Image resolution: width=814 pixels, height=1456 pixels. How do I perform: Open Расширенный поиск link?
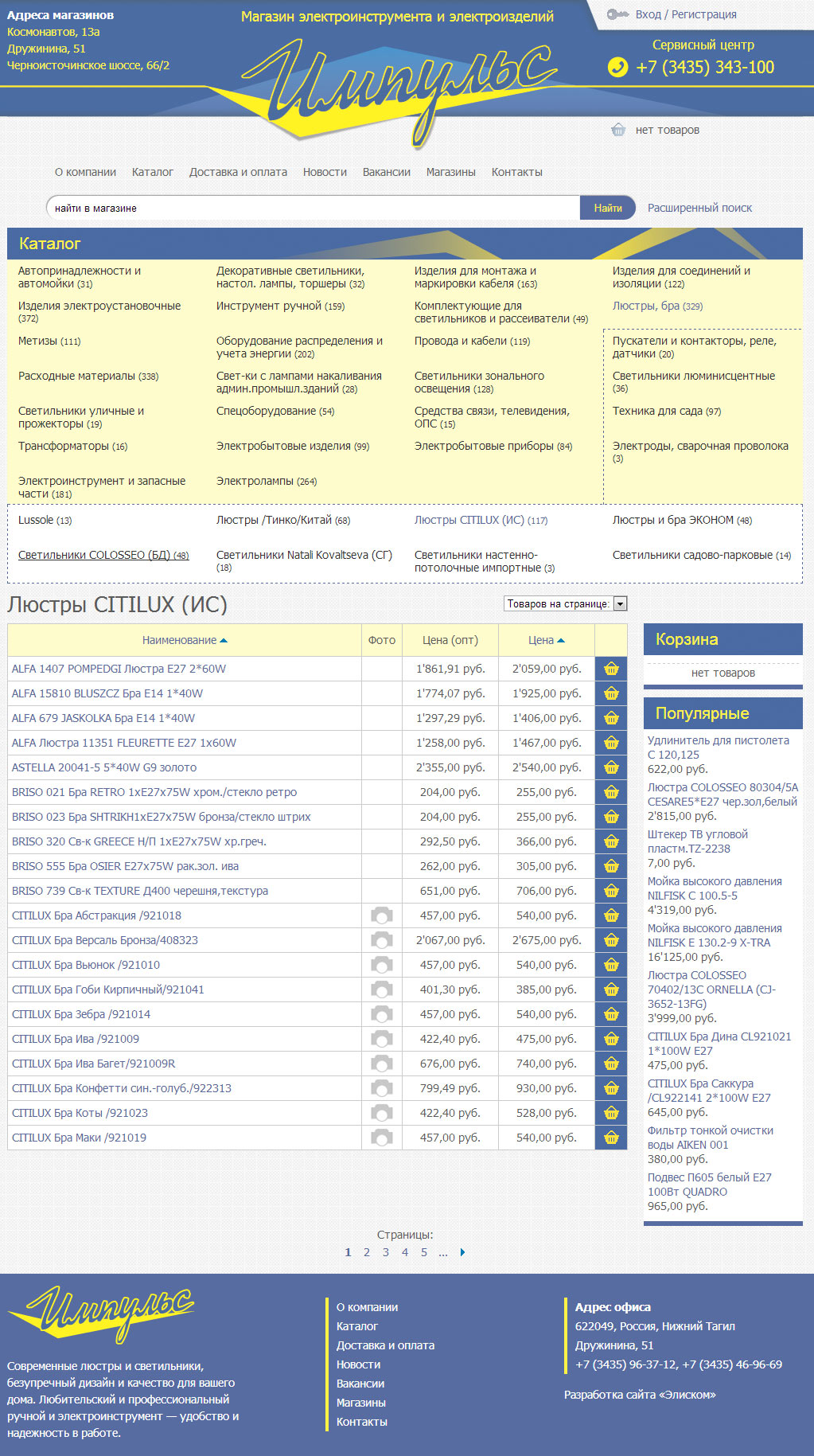pos(699,208)
